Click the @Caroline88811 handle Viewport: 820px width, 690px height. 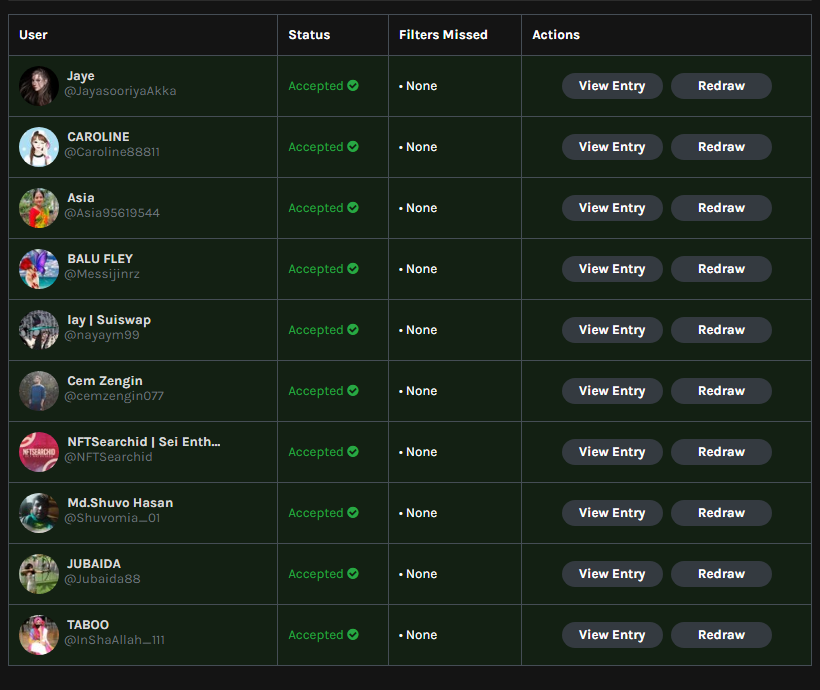tap(112, 152)
